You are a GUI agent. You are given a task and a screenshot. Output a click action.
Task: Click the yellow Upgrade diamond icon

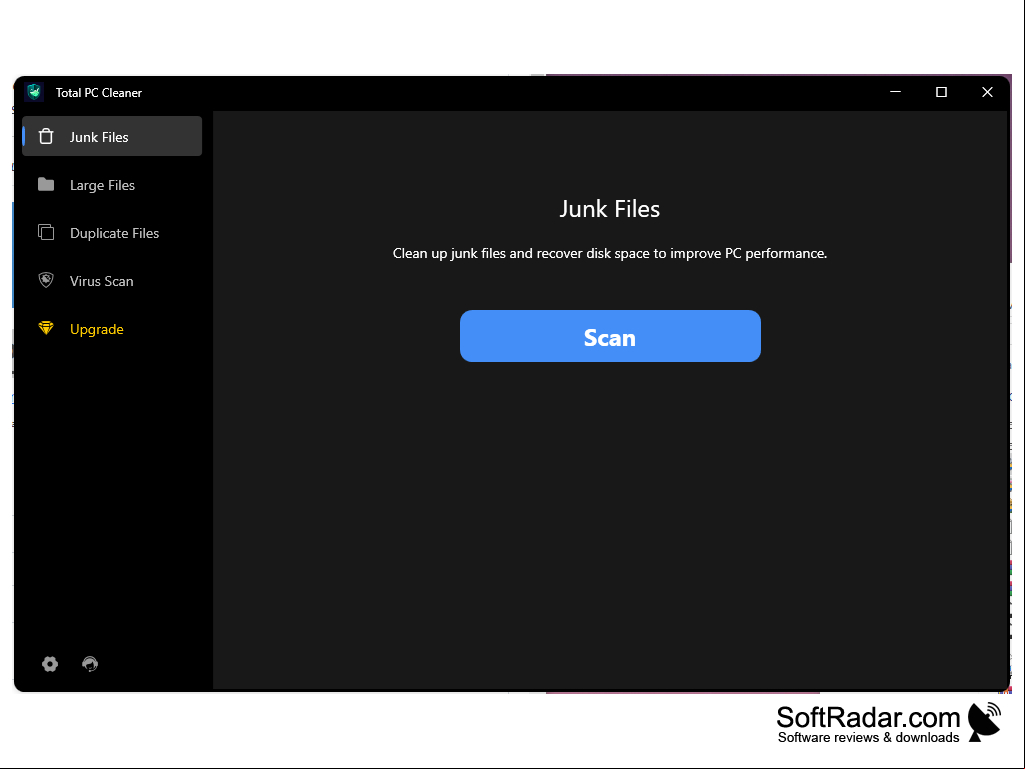(46, 328)
